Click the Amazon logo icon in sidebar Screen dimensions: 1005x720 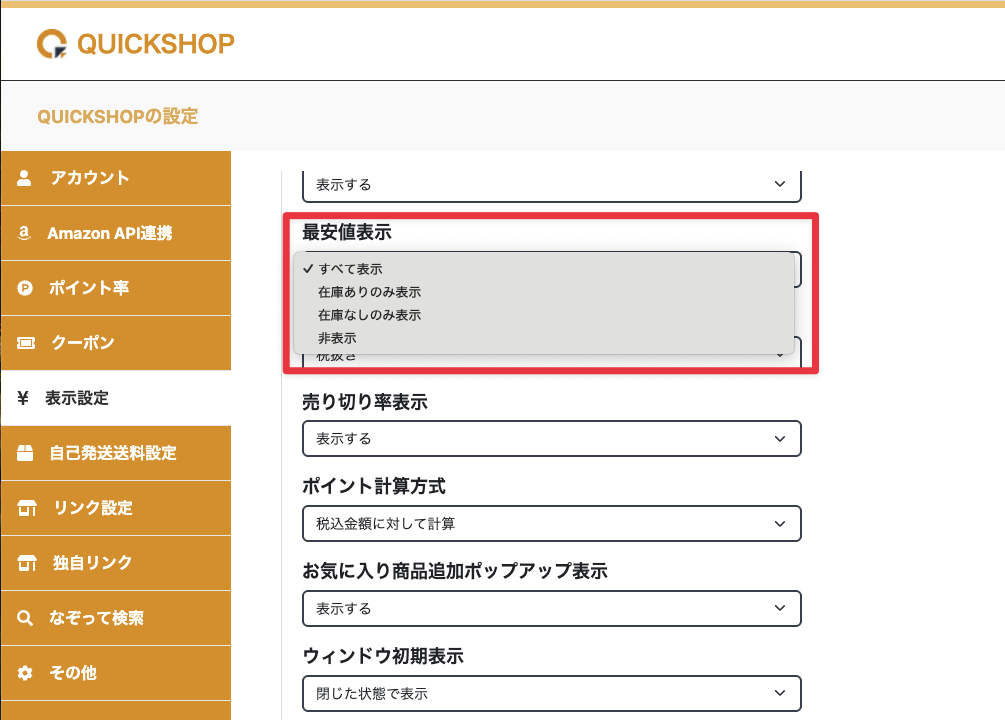tap(24, 233)
